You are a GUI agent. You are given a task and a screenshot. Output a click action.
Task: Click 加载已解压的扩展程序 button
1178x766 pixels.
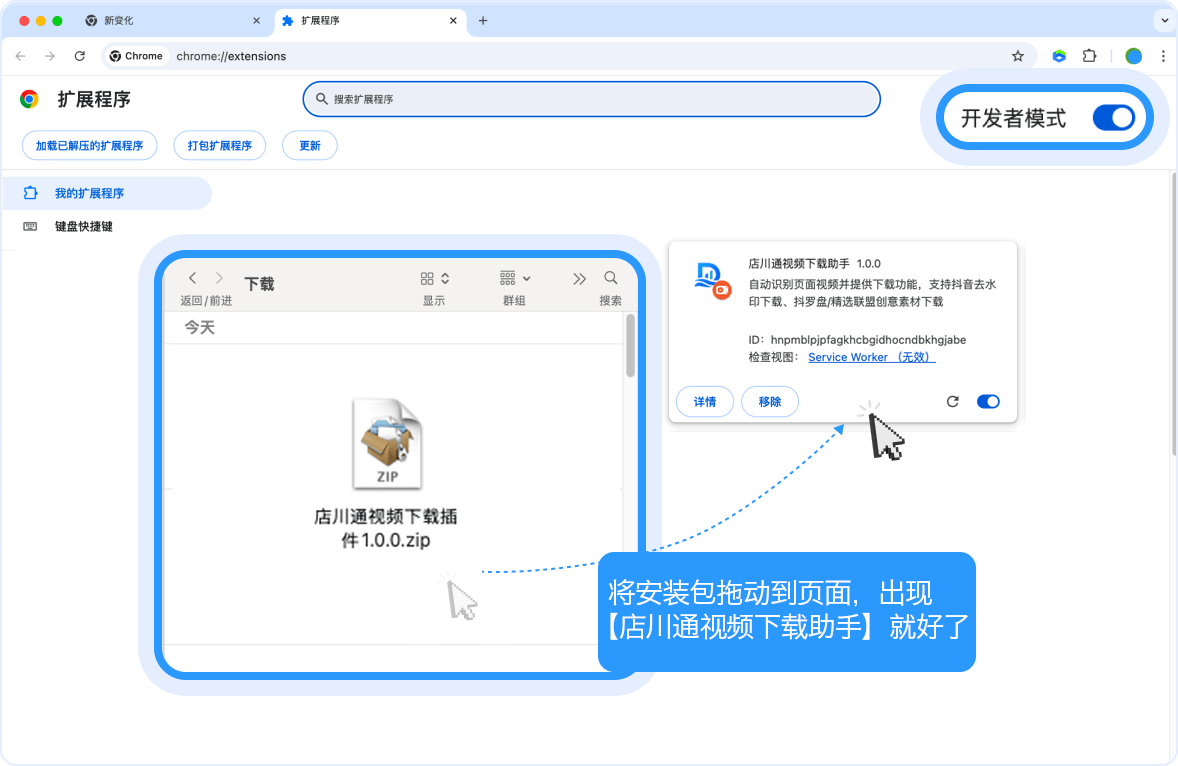(x=89, y=146)
